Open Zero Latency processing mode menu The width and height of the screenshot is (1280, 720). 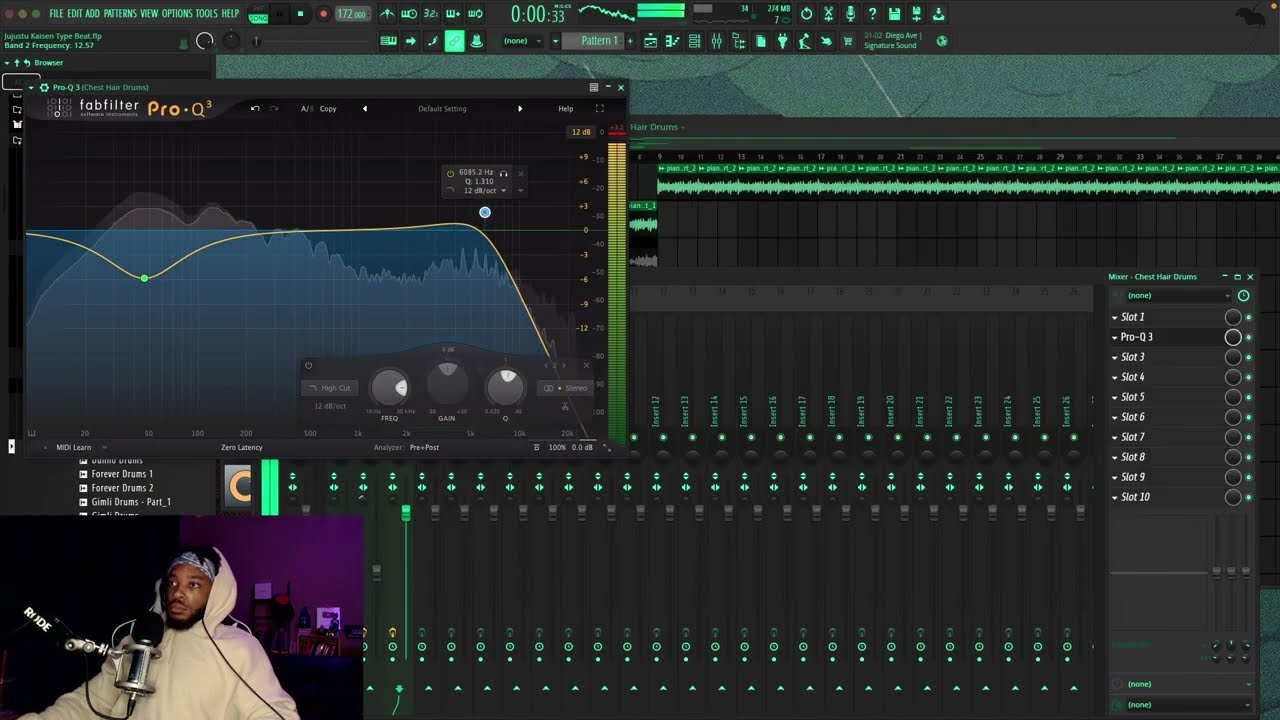click(242, 447)
